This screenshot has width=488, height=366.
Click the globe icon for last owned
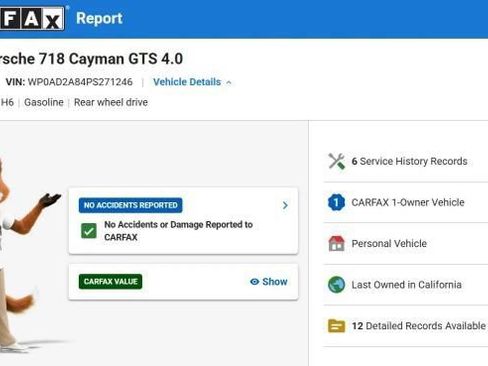pyautogui.click(x=336, y=285)
